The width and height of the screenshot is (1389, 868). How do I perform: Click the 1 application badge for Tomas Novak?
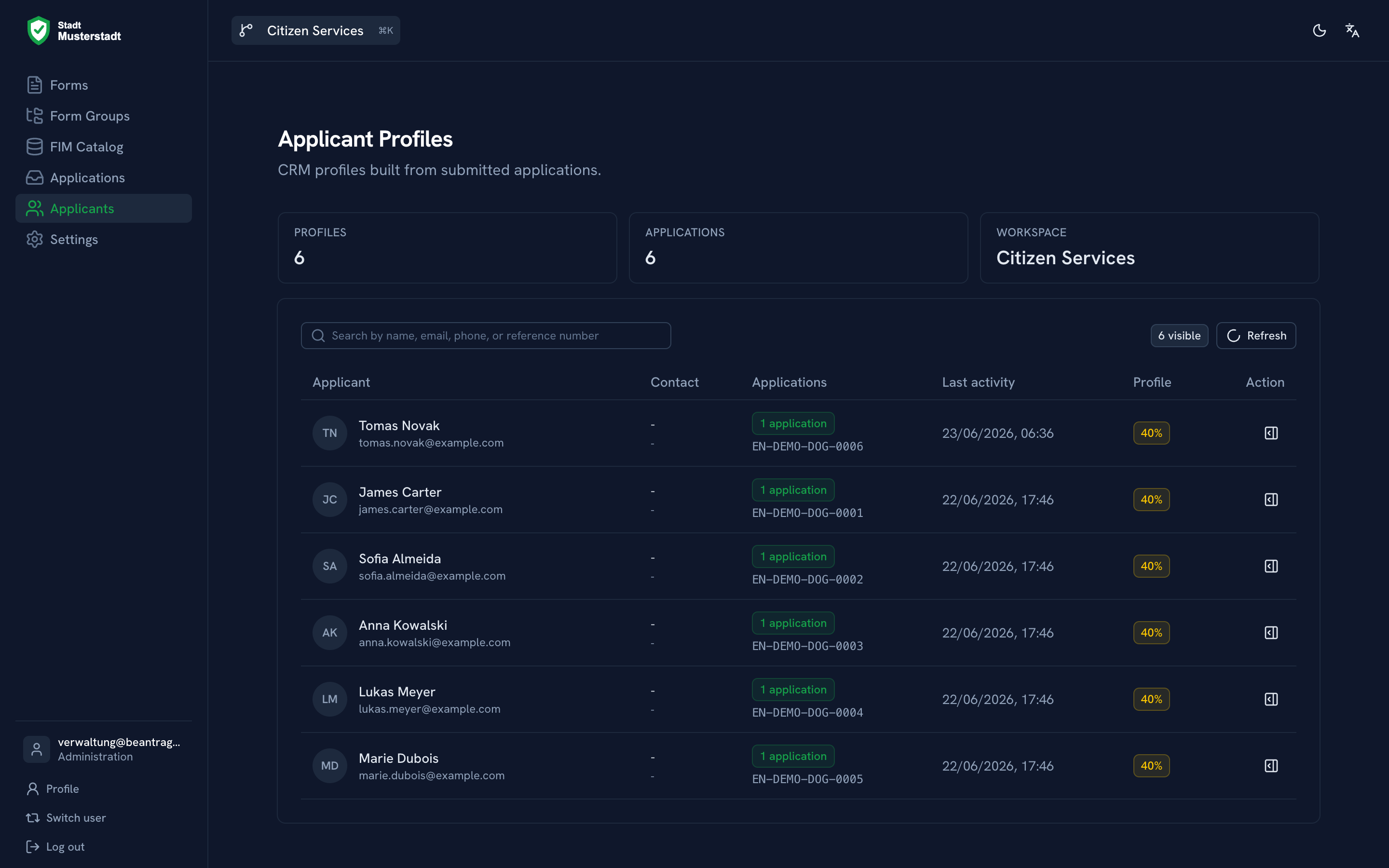793,423
